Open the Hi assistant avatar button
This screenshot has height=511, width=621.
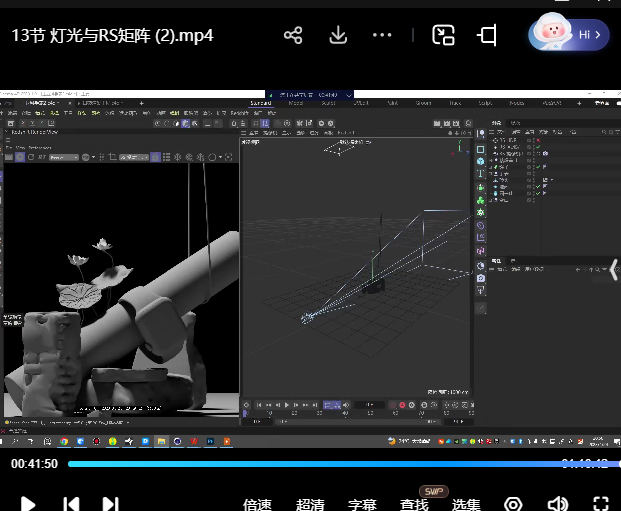(x=568, y=34)
